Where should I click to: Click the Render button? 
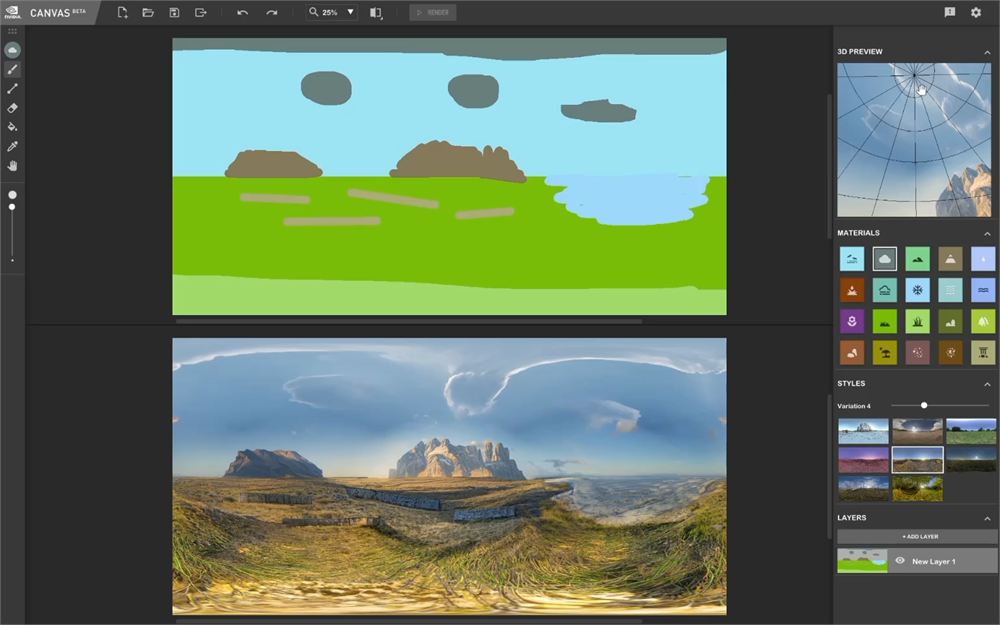[x=432, y=12]
